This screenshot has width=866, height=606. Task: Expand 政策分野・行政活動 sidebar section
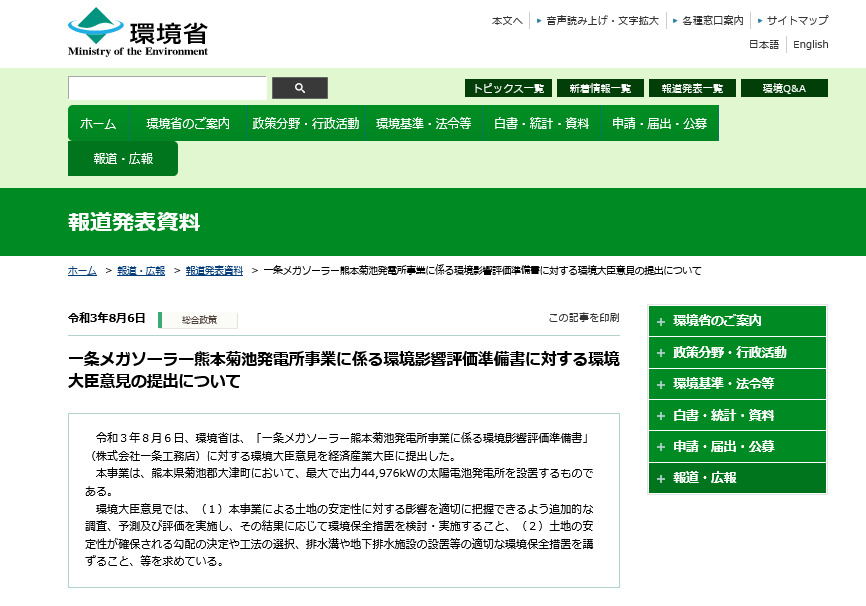pos(737,352)
